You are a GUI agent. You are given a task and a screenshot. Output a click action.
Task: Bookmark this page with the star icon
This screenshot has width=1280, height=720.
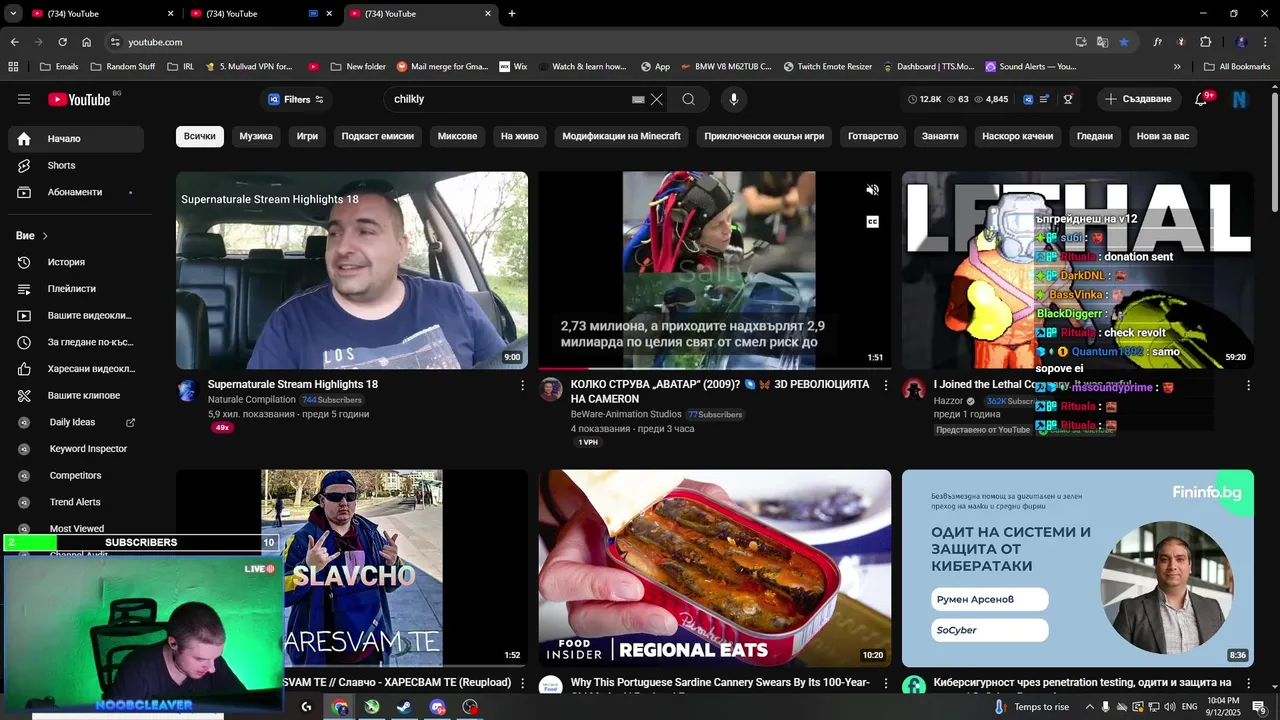[x=1124, y=42]
